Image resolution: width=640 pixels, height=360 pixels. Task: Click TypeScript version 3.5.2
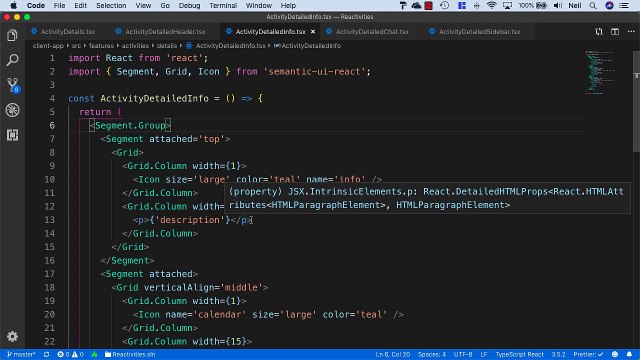[x=558, y=354]
